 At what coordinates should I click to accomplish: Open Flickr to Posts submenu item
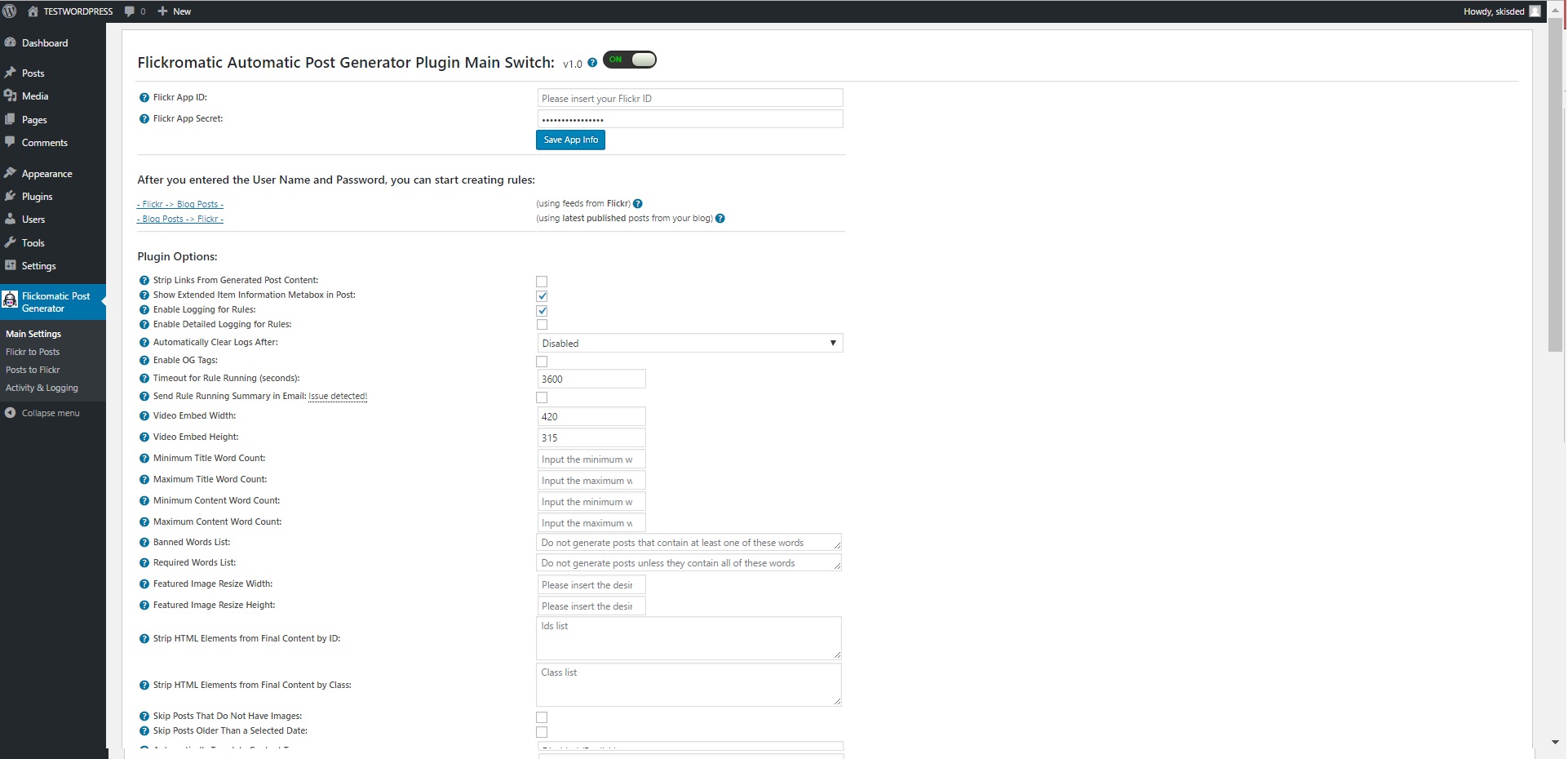click(x=33, y=352)
